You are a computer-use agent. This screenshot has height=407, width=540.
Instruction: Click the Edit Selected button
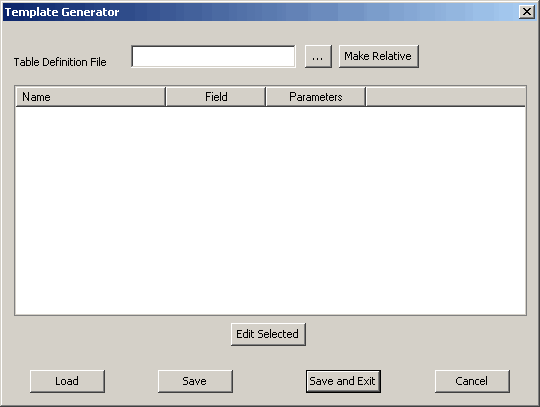pyautogui.click(x=268, y=334)
